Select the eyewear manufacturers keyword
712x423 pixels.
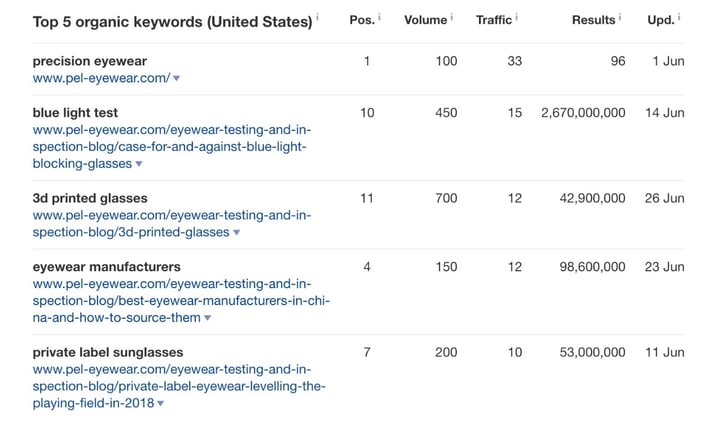pos(106,267)
